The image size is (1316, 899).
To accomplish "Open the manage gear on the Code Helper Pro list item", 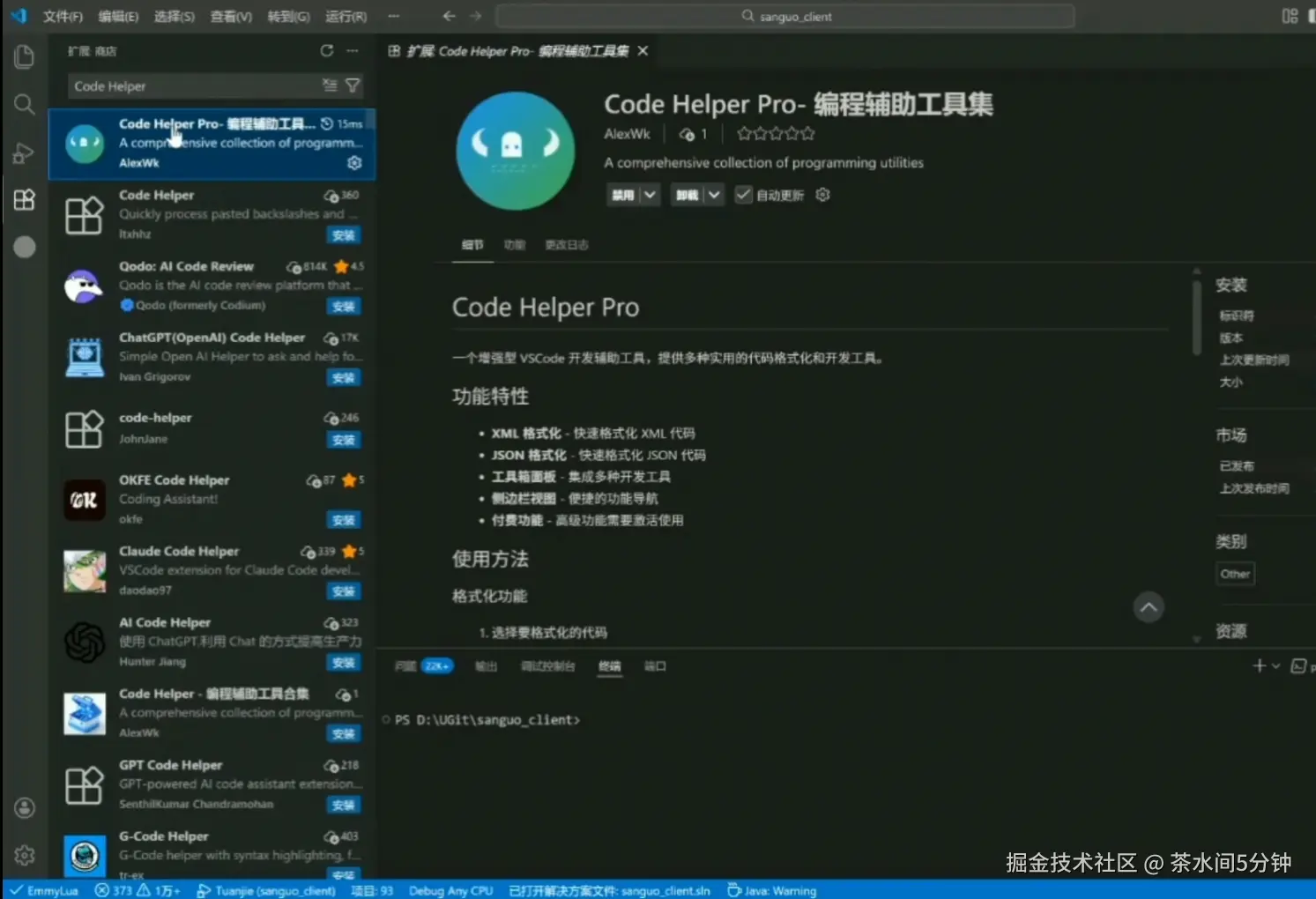I will tap(354, 162).
